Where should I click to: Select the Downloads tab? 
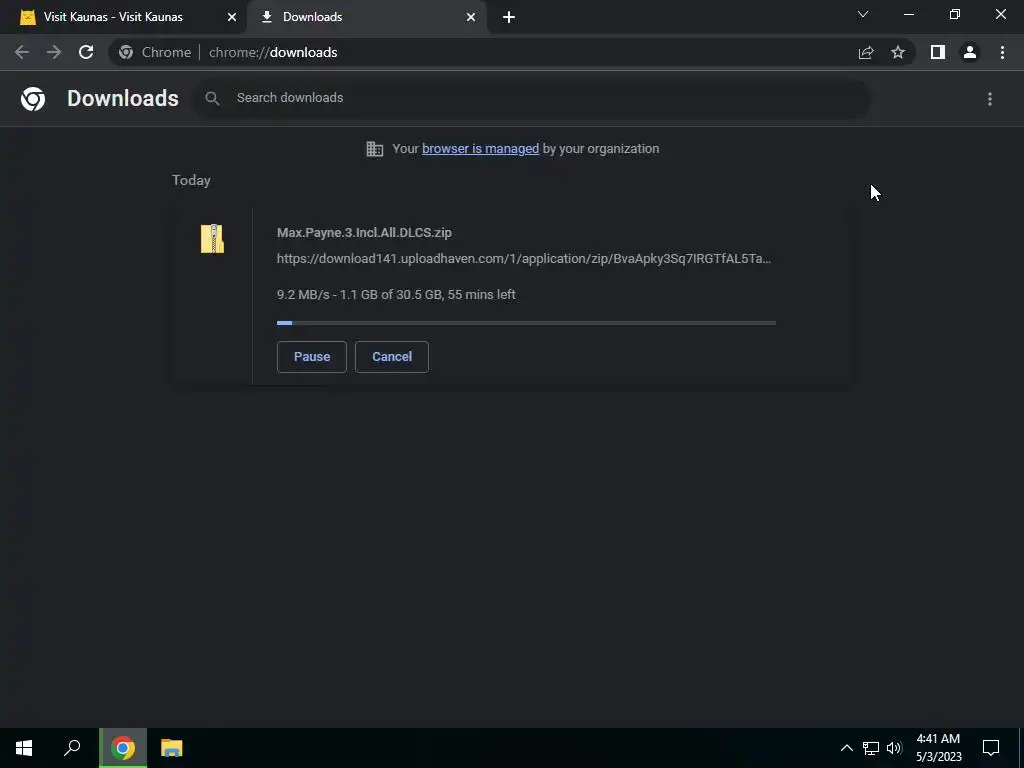click(x=367, y=17)
